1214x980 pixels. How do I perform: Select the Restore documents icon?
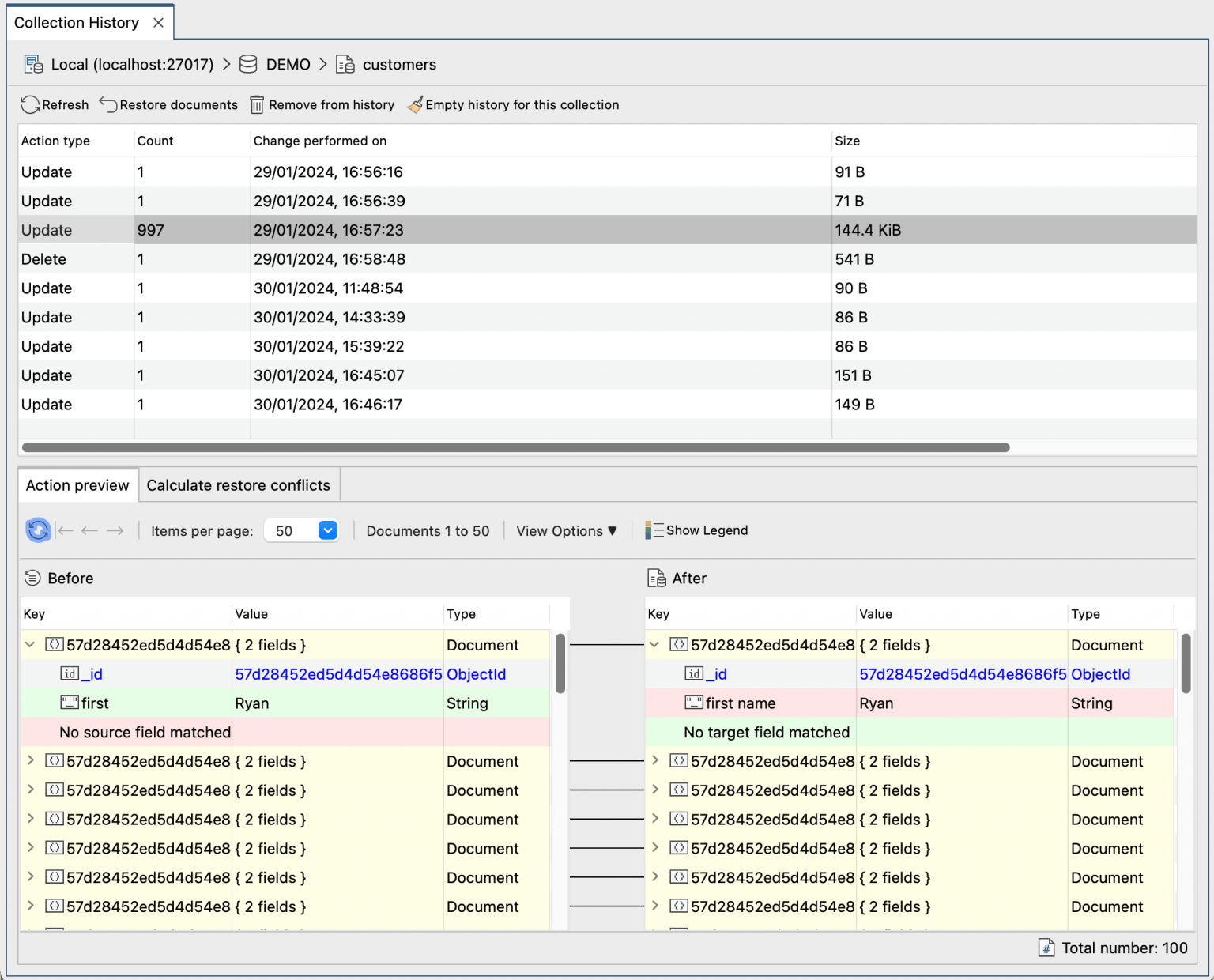pos(107,104)
